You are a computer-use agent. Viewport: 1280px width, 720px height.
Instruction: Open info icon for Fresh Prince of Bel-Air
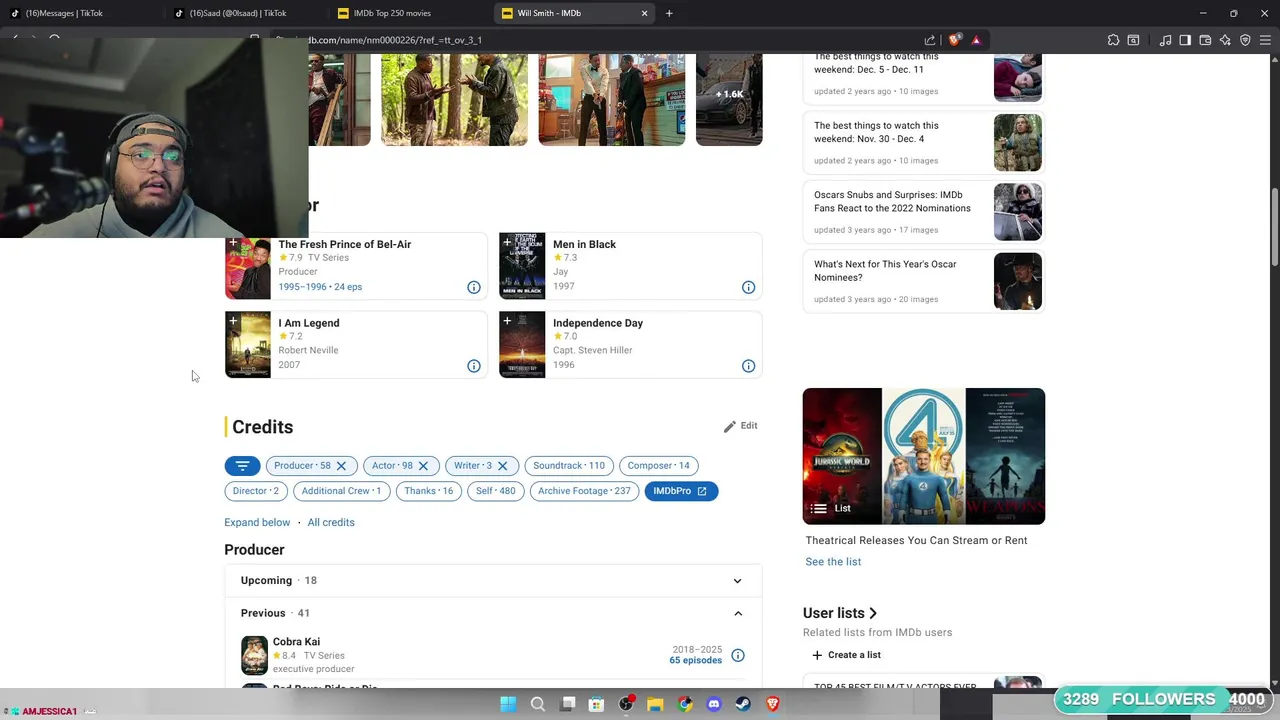tap(474, 288)
